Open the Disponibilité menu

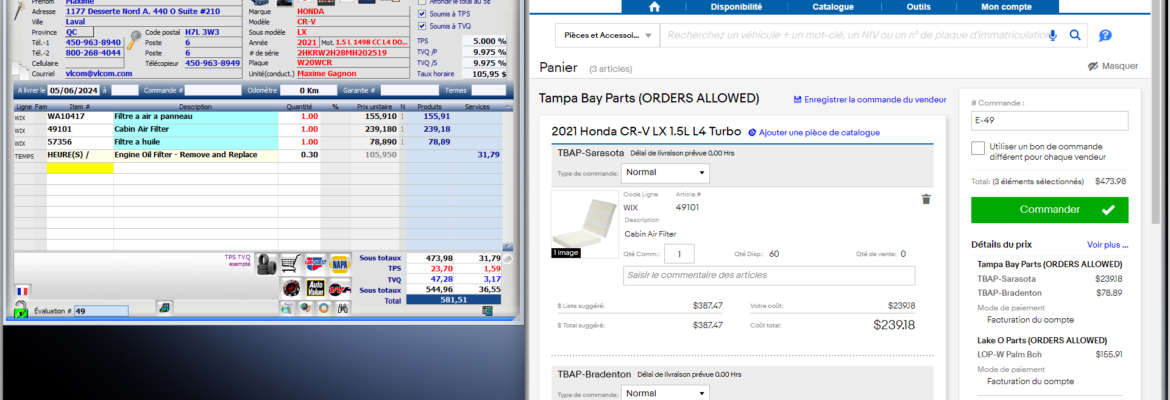pos(736,7)
